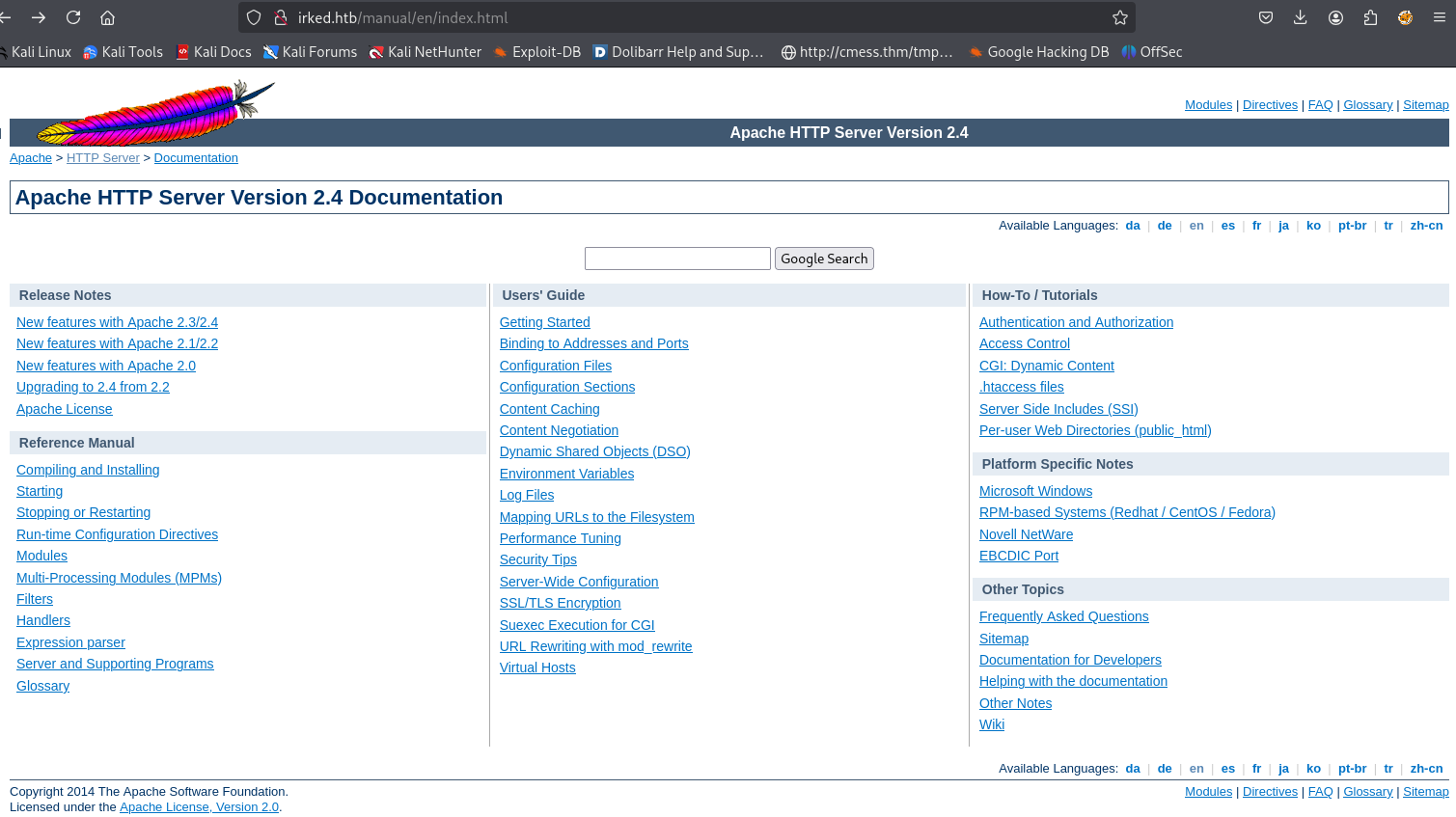This screenshot has height=817, width=1456.
Task: Click the Apache feather logo
Action: [x=155, y=113]
